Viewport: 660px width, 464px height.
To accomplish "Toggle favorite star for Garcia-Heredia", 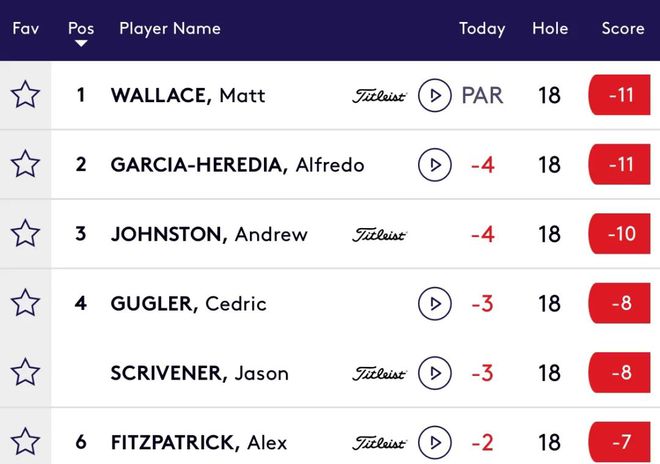I will [x=25, y=165].
